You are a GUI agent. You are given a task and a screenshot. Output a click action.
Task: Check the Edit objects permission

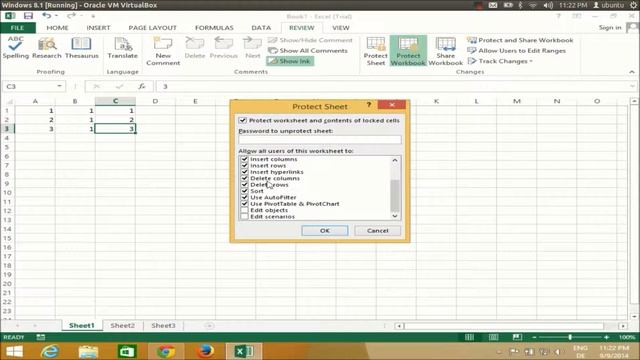244,210
